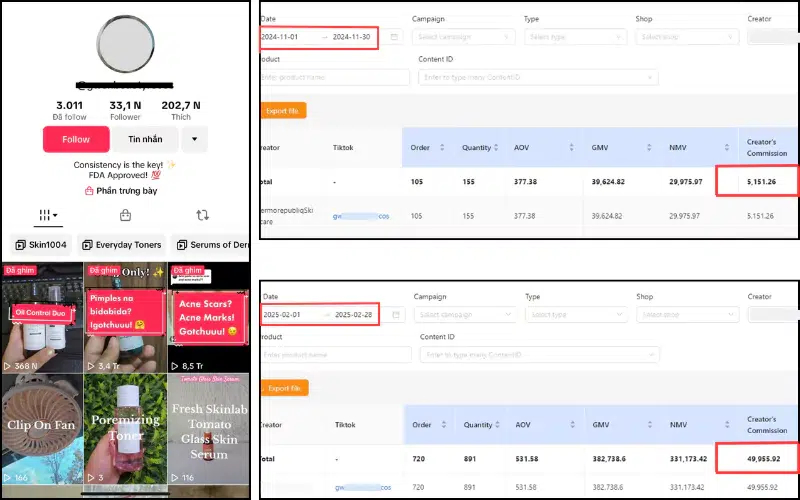The height and width of the screenshot is (500, 800).
Task: Expand the dropdown arrow beside Tin nhắn
Action: [x=194, y=139]
